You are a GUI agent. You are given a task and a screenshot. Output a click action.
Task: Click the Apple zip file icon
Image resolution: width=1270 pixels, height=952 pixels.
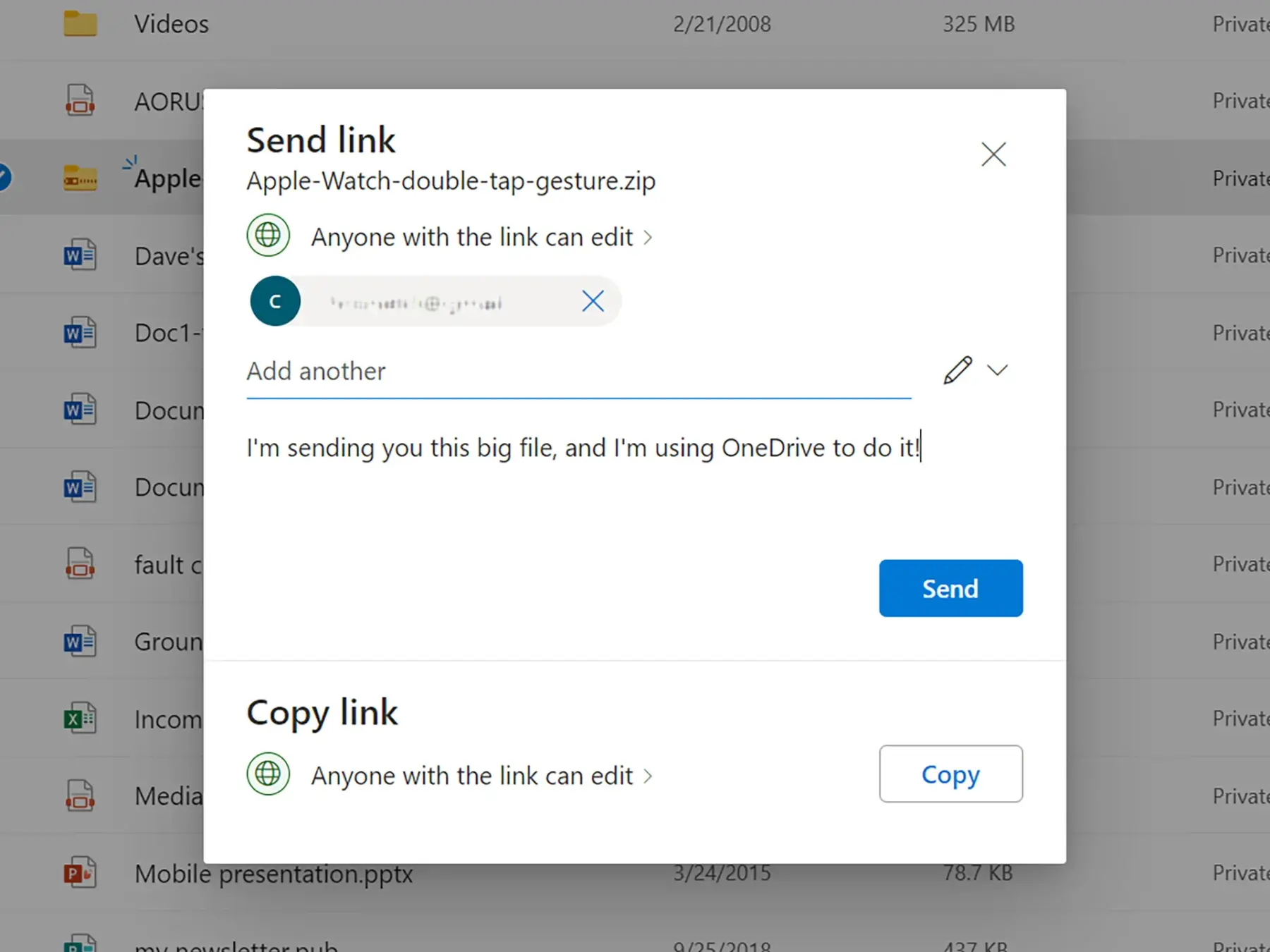[80, 178]
